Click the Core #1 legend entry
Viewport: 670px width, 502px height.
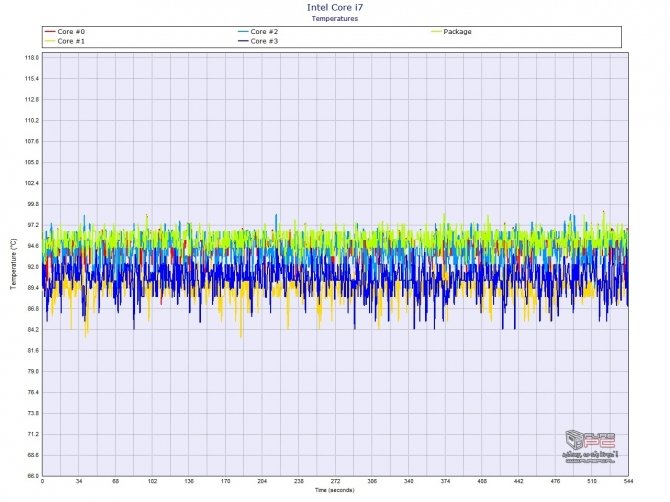tap(65, 41)
